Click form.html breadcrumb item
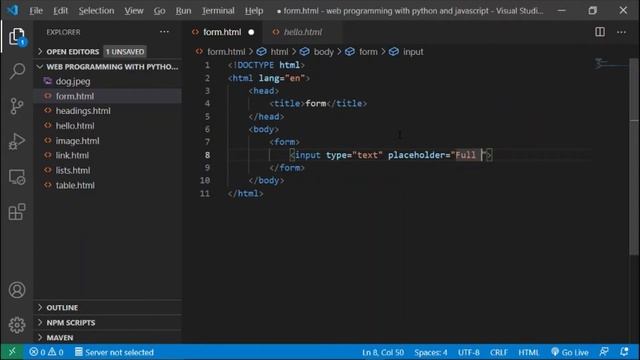The height and width of the screenshot is (360, 640). click(226, 52)
